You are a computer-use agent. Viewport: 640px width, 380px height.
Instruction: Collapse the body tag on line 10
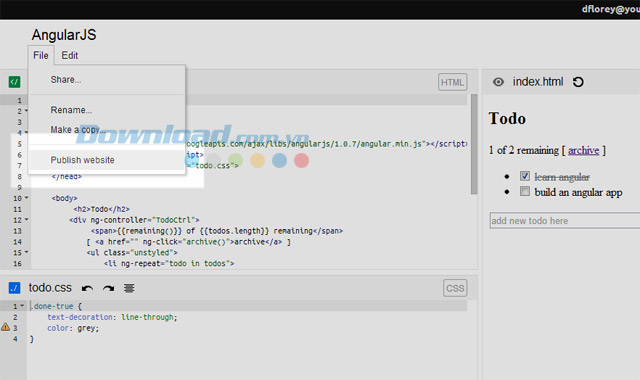click(x=27, y=198)
